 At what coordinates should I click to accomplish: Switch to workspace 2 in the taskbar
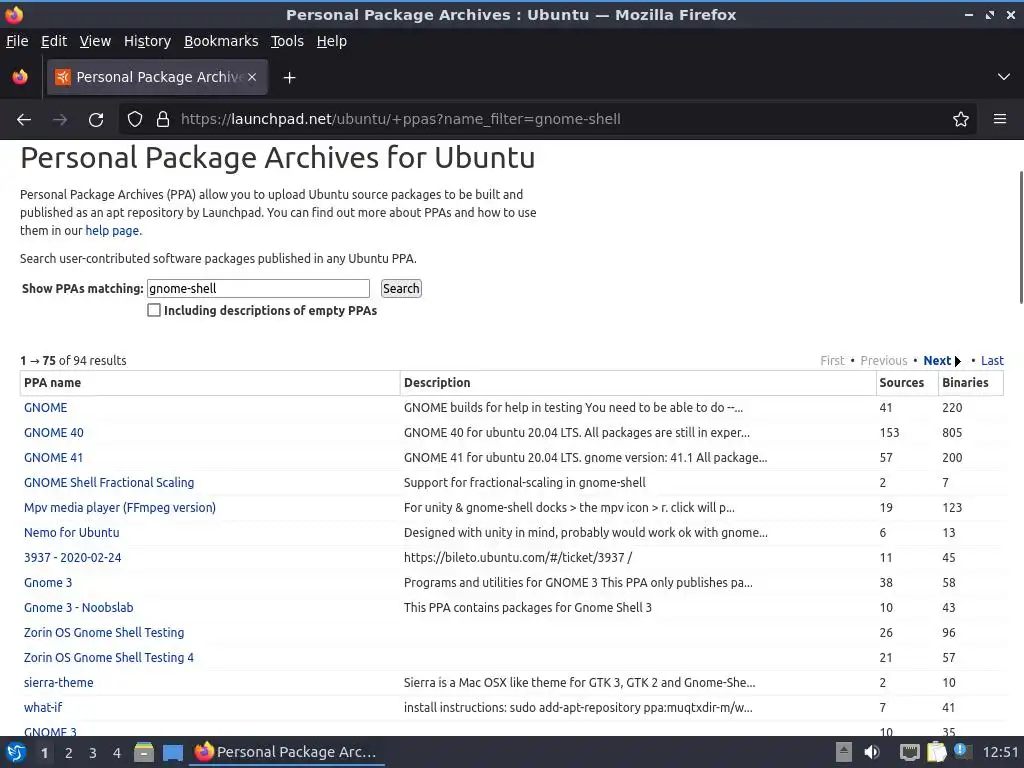click(69, 752)
